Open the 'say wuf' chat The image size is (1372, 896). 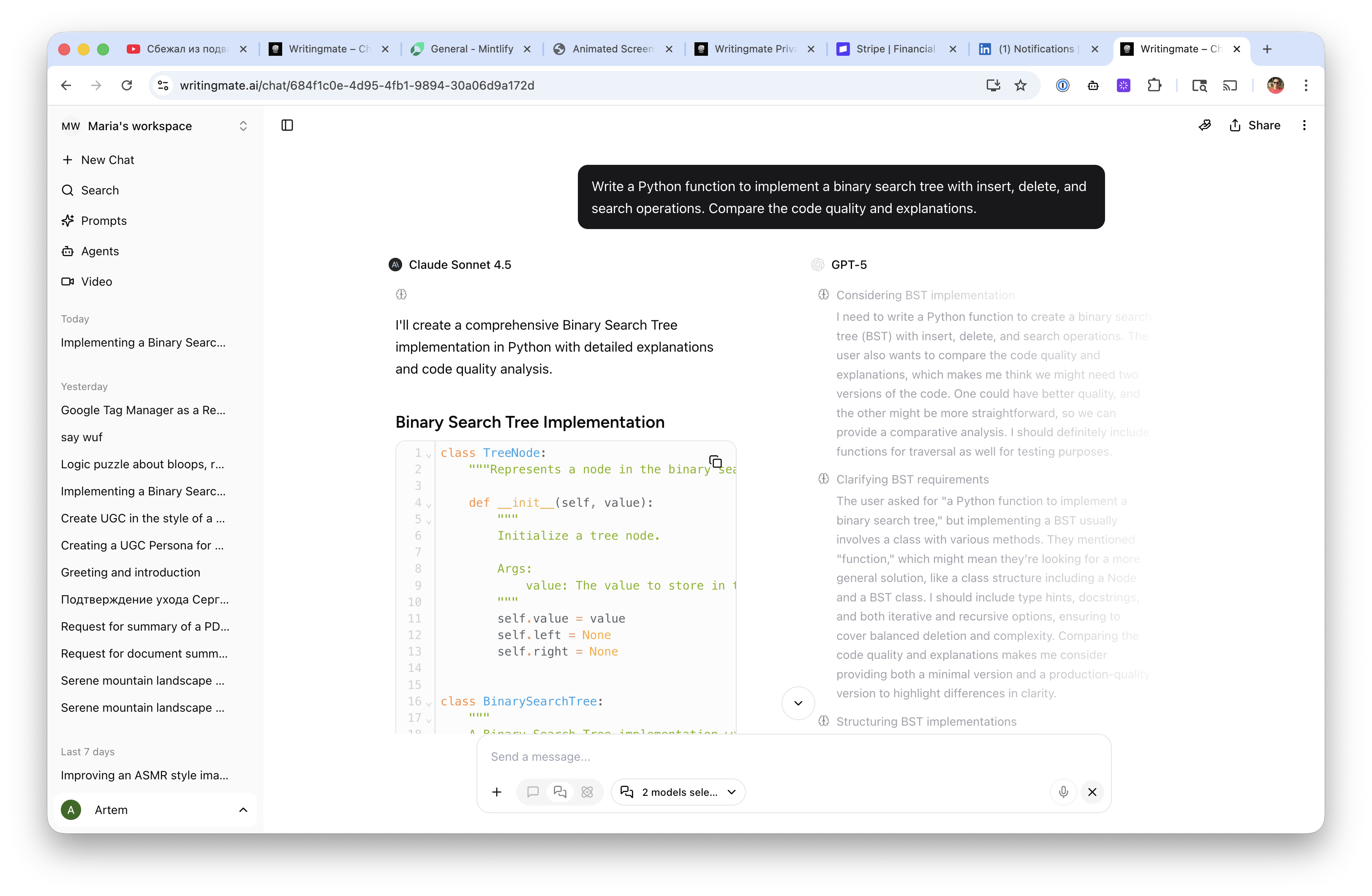point(81,437)
